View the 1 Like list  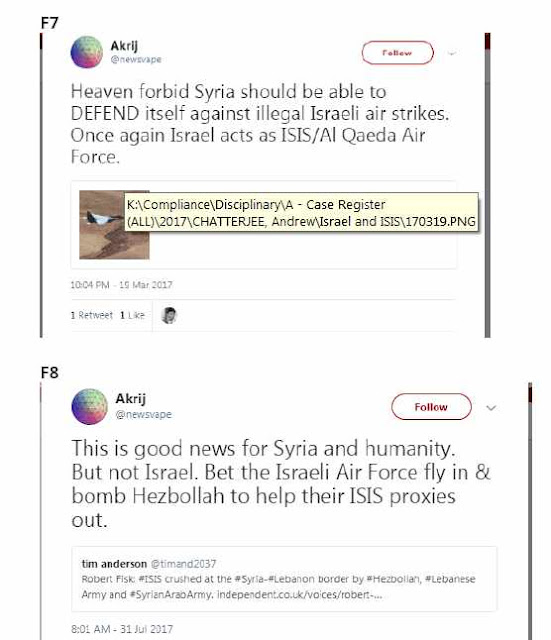tap(132, 315)
